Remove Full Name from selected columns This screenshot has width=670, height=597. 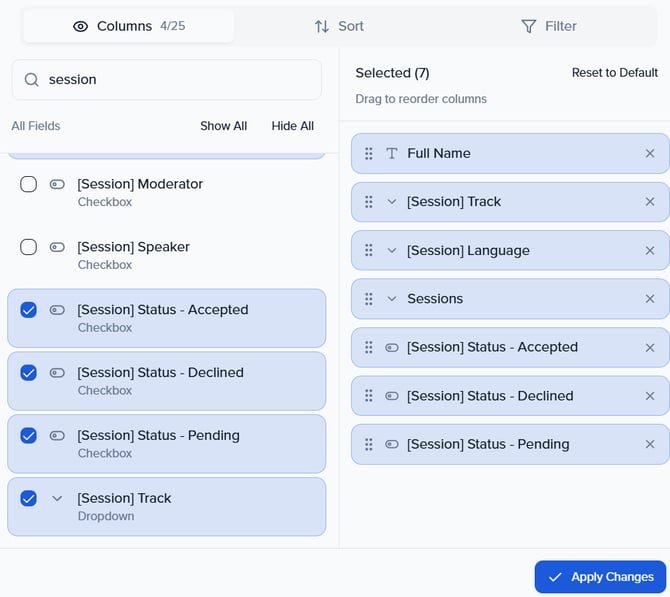pos(650,154)
